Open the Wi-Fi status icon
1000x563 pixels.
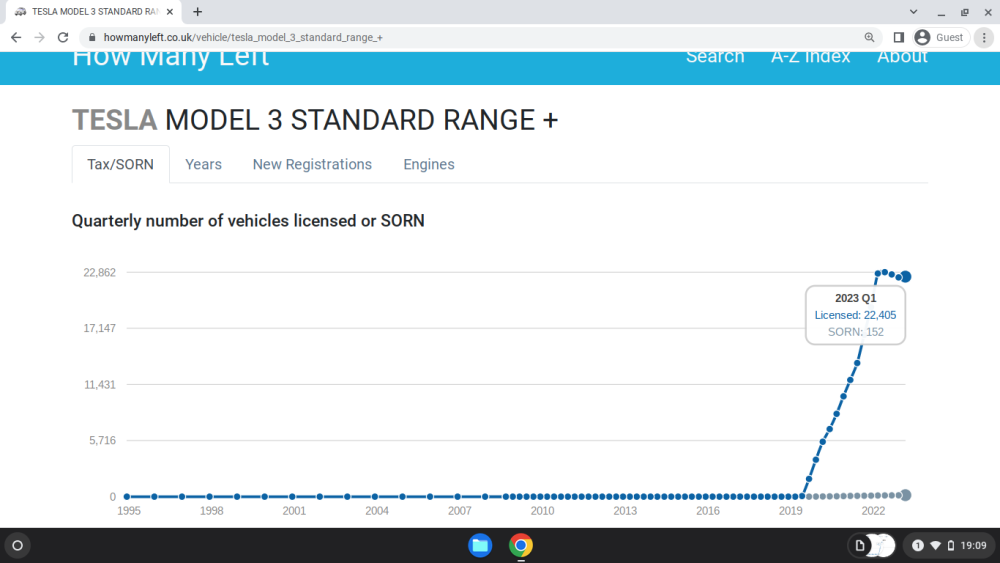pyautogui.click(x=936, y=546)
